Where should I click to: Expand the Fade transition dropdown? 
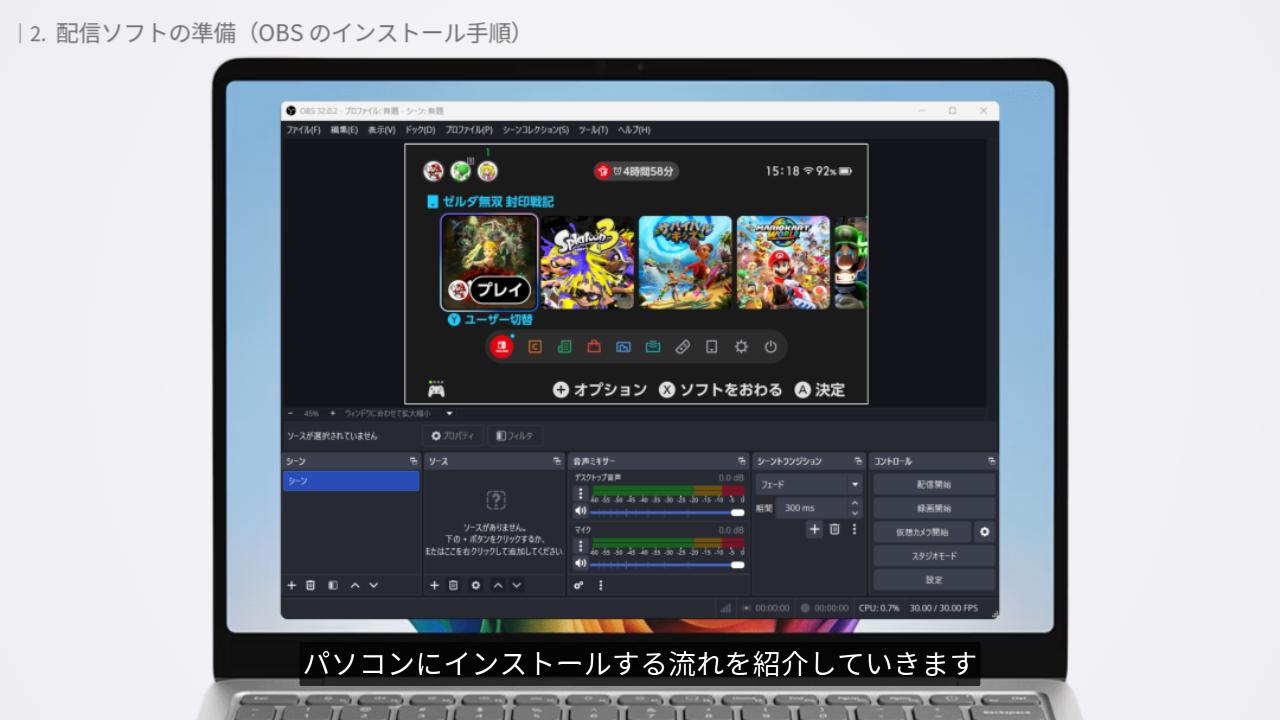point(854,484)
